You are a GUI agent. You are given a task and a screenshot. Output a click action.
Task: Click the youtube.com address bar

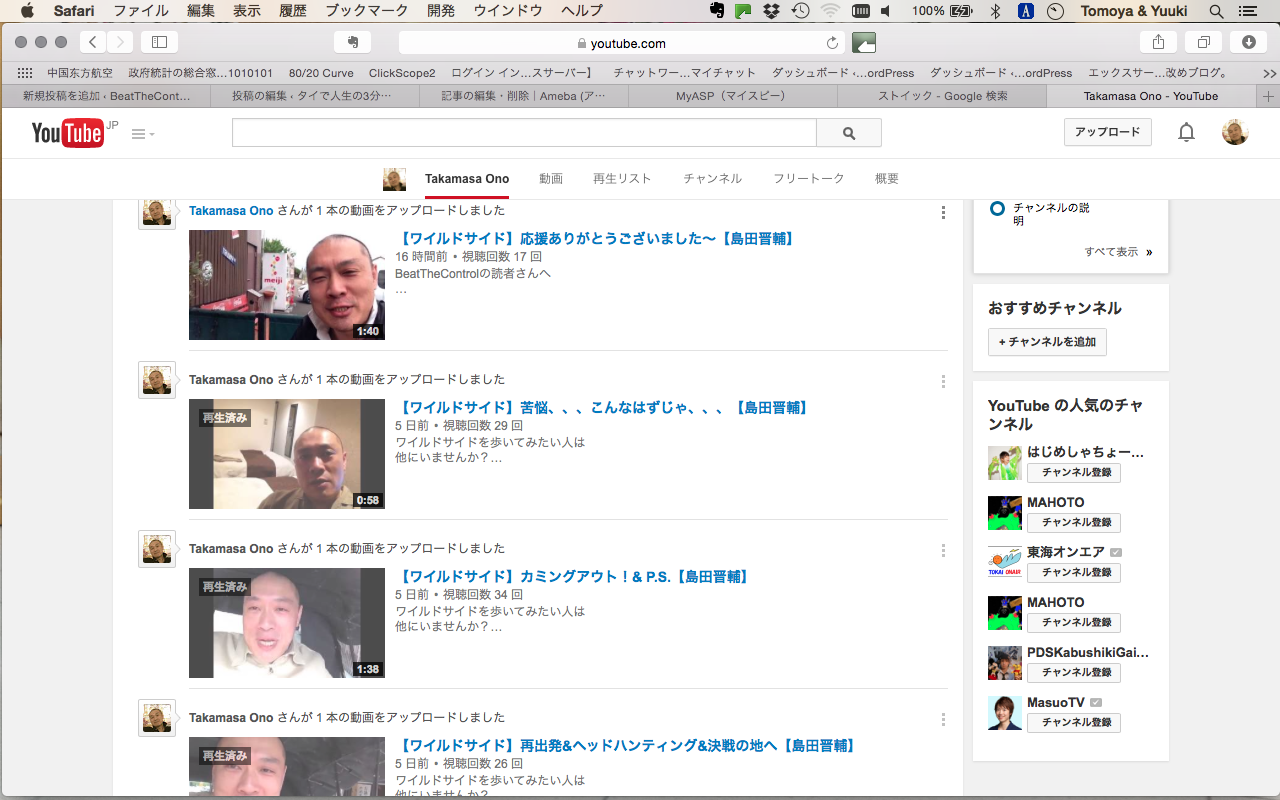[623, 43]
